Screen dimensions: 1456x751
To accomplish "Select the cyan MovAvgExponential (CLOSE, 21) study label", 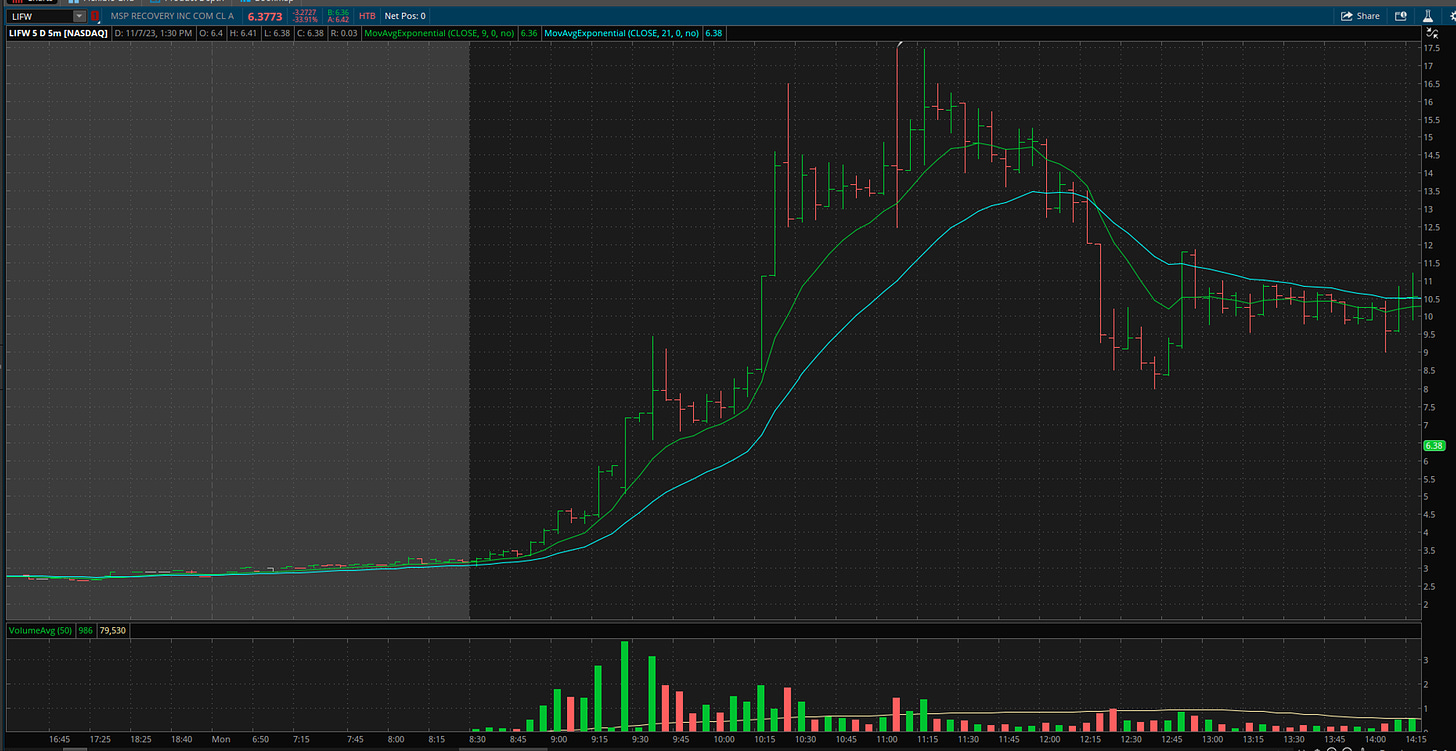I will pyautogui.click(x=623, y=33).
